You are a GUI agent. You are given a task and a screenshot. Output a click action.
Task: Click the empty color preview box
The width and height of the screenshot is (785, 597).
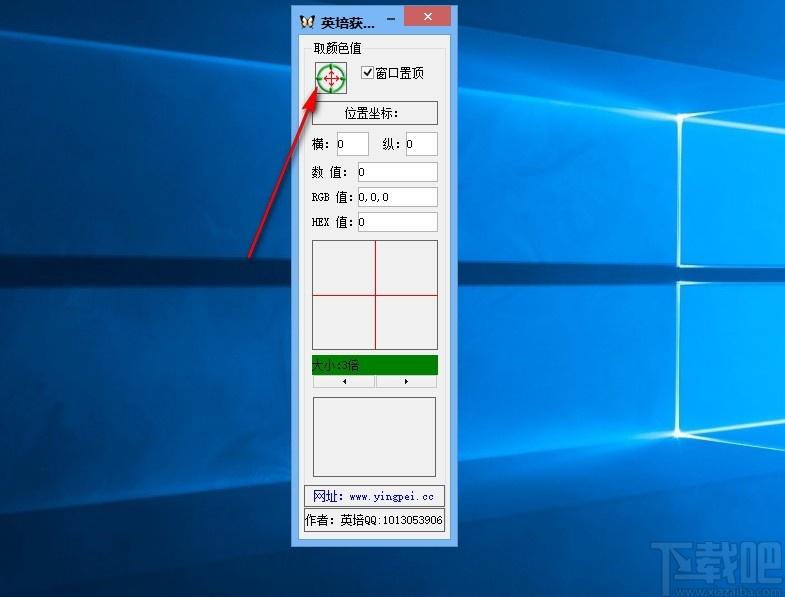point(374,437)
